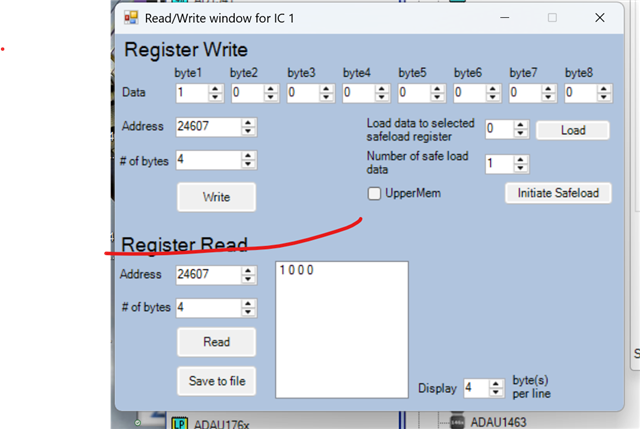Click the Read button
The height and width of the screenshot is (429, 640).
coord(216,342)
